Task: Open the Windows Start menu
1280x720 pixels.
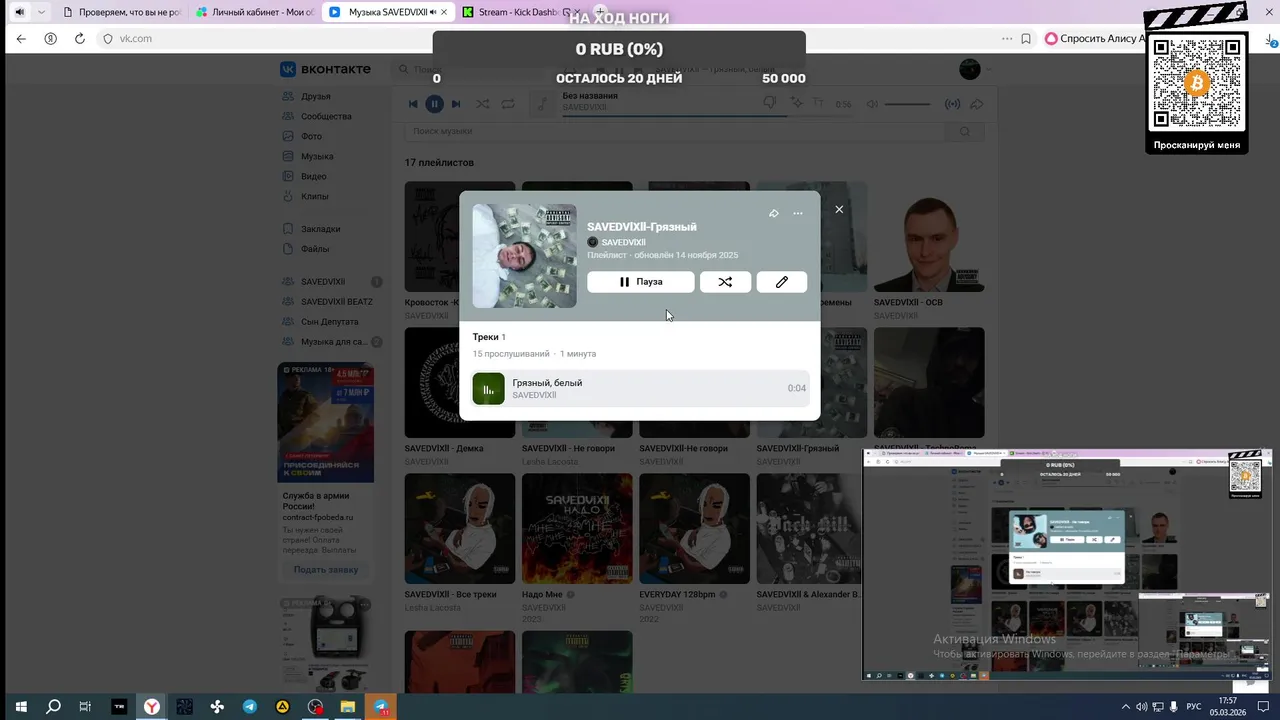Action: coord(20,706)
